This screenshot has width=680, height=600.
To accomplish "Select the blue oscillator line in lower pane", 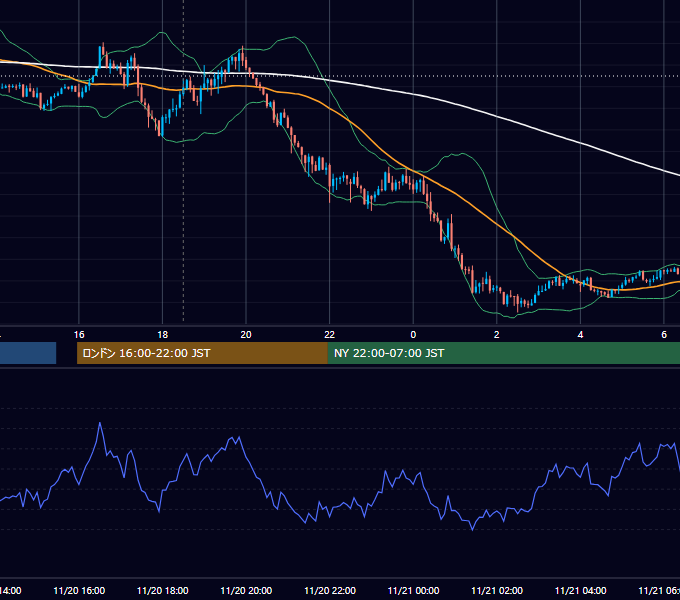I will pos(340,476).
